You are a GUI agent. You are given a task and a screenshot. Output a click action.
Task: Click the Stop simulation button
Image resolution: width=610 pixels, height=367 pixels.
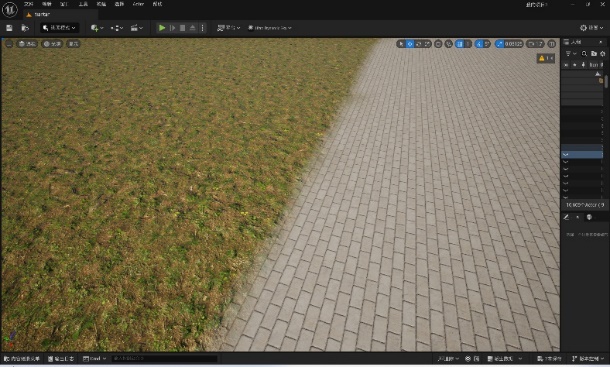182,28
